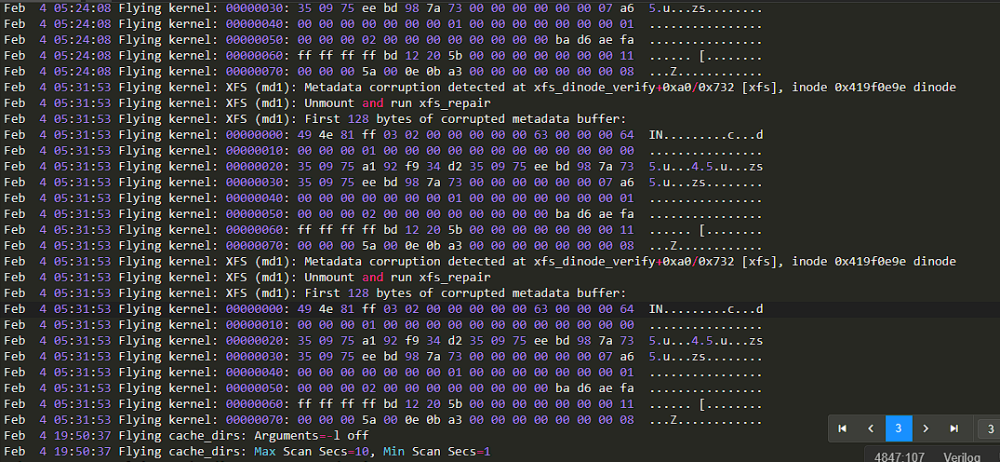
Task: Select the 05:24:08 log line at offset 00000030
Action: pos(383,8)
